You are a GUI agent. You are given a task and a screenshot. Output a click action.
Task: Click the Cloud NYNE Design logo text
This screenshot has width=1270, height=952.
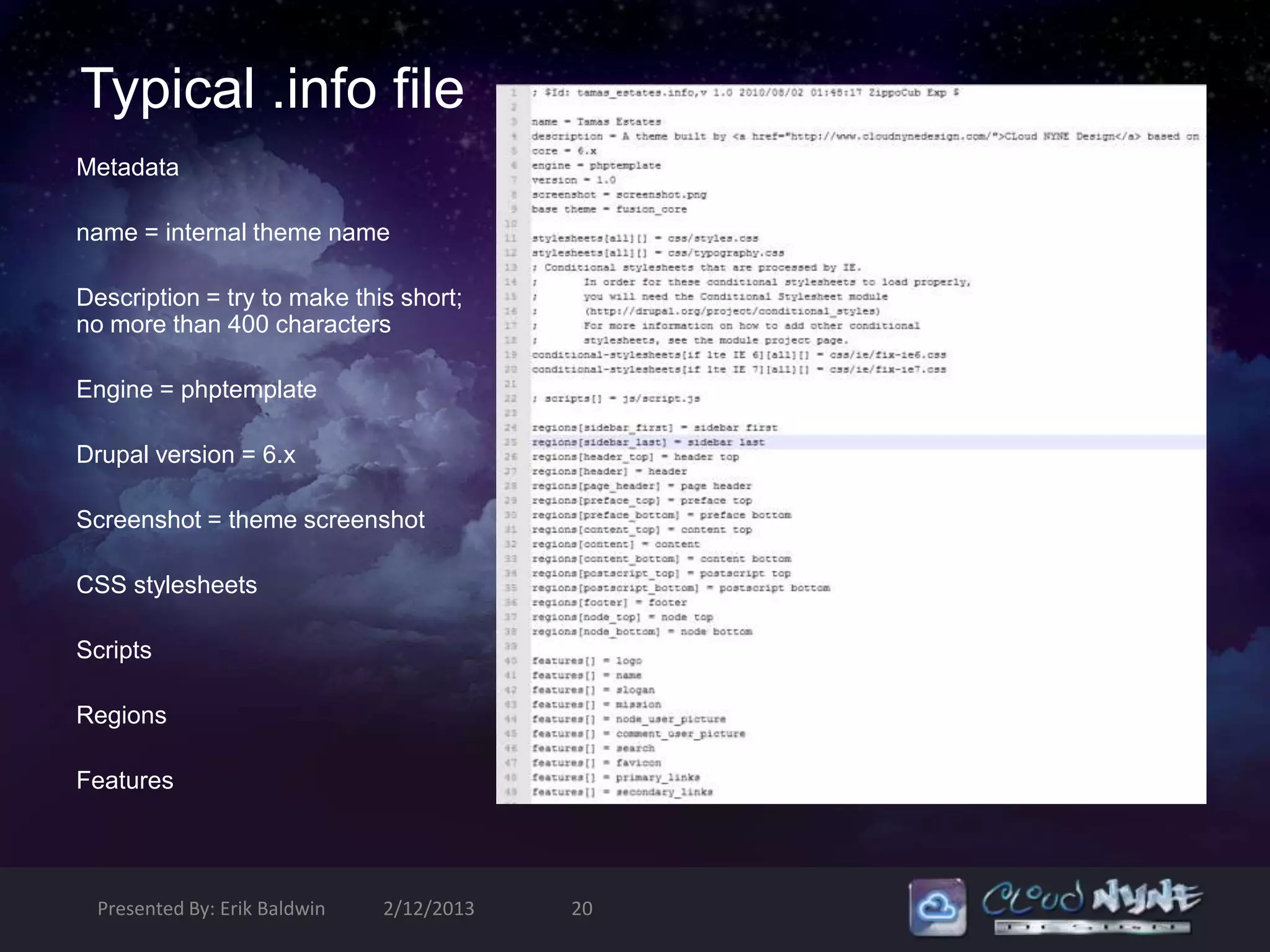coord(1092,906)
